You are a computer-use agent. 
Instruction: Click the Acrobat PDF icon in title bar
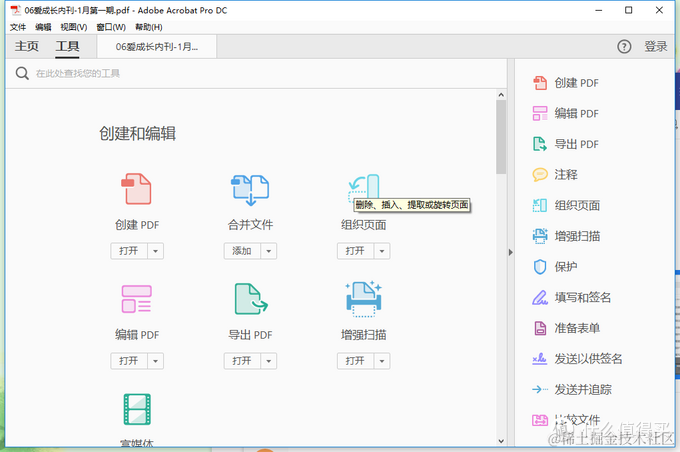16,10
